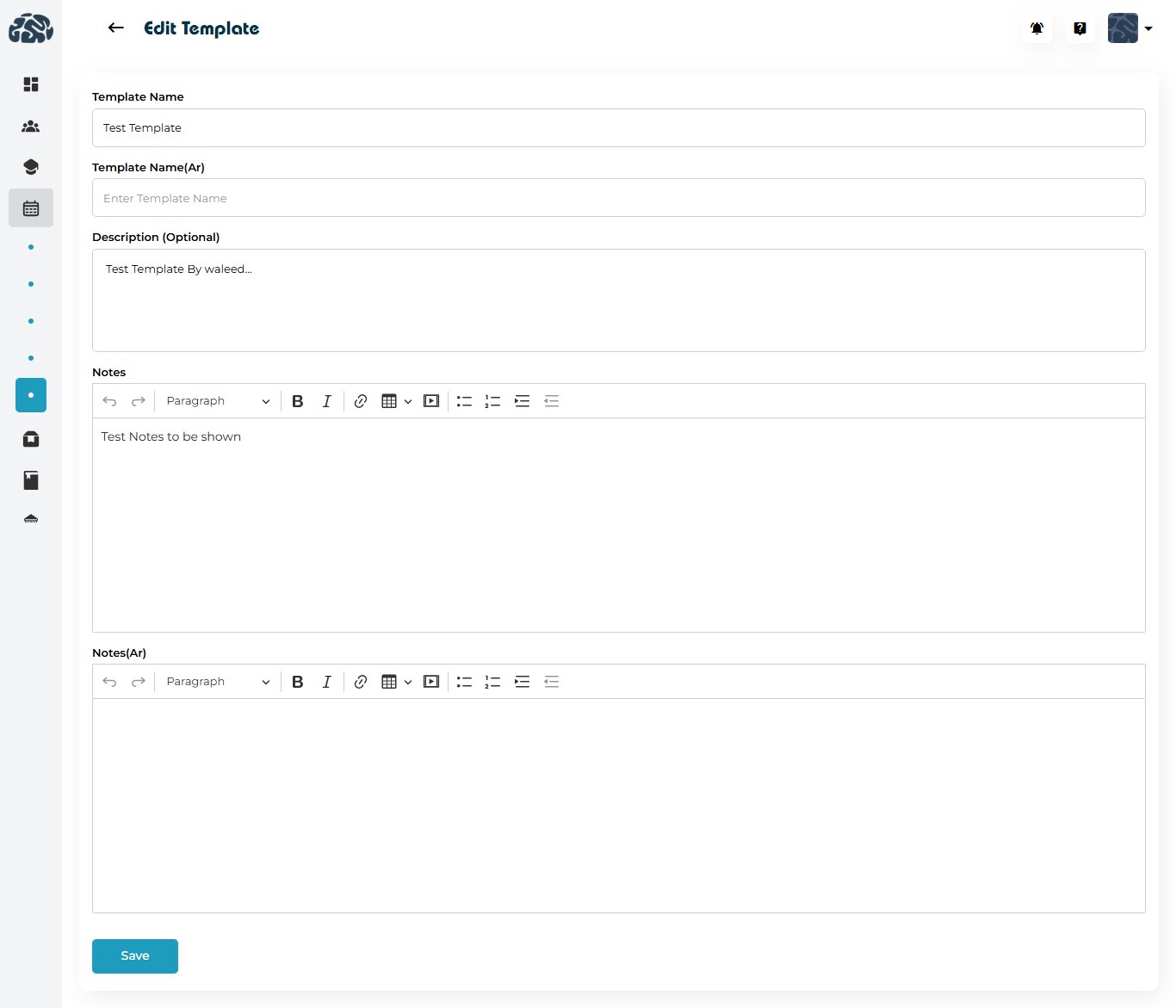Select the calendar icon in sidebar
Viewport: 1176px width, 1008px height.
pos(31,208)
